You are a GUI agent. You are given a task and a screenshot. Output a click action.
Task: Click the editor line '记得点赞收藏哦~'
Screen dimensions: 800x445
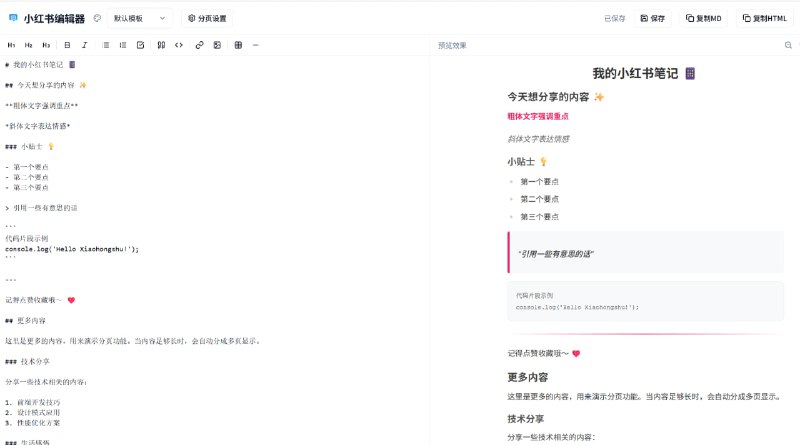point(40,300)
